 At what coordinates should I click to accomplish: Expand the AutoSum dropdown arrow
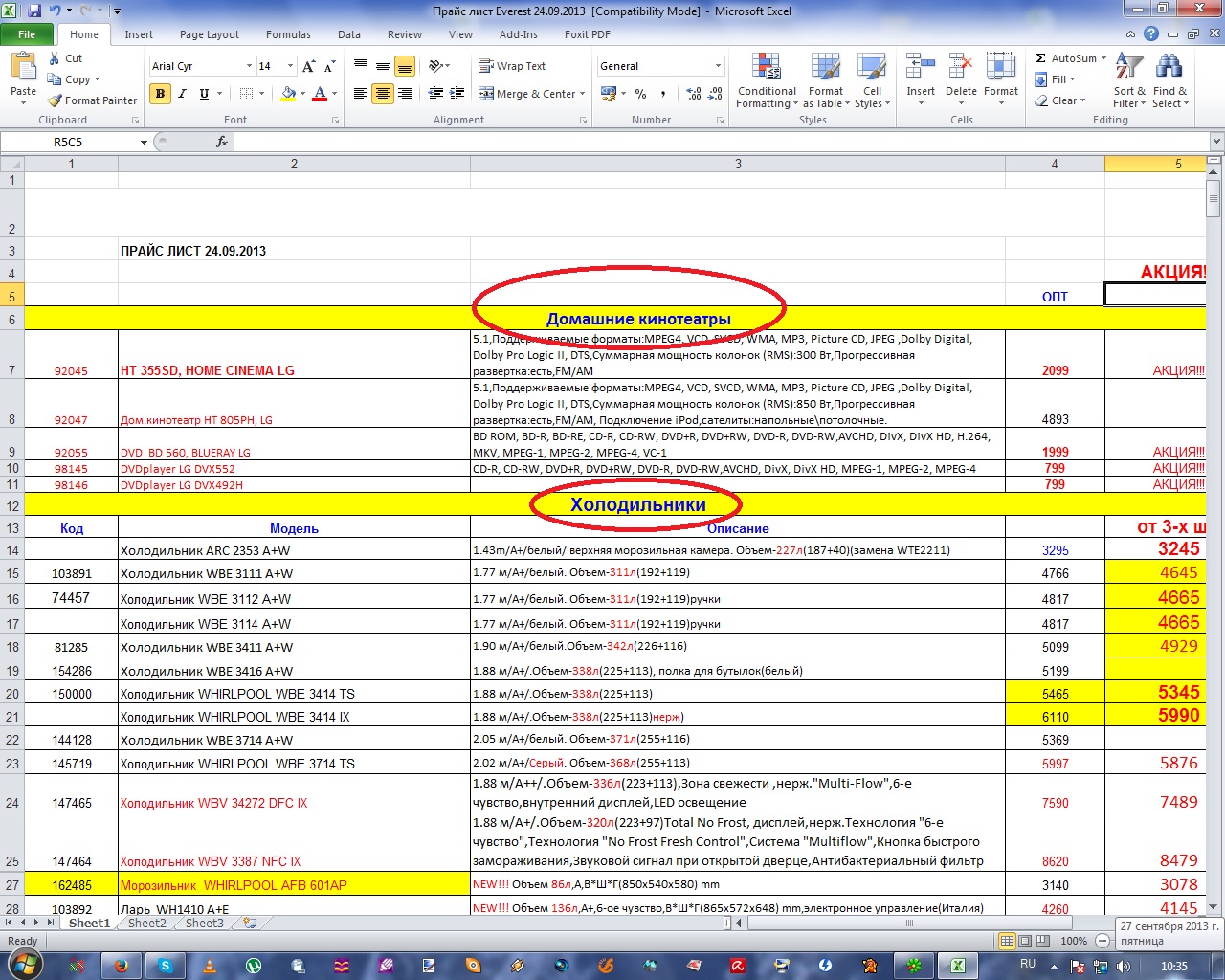point(1103,58)
